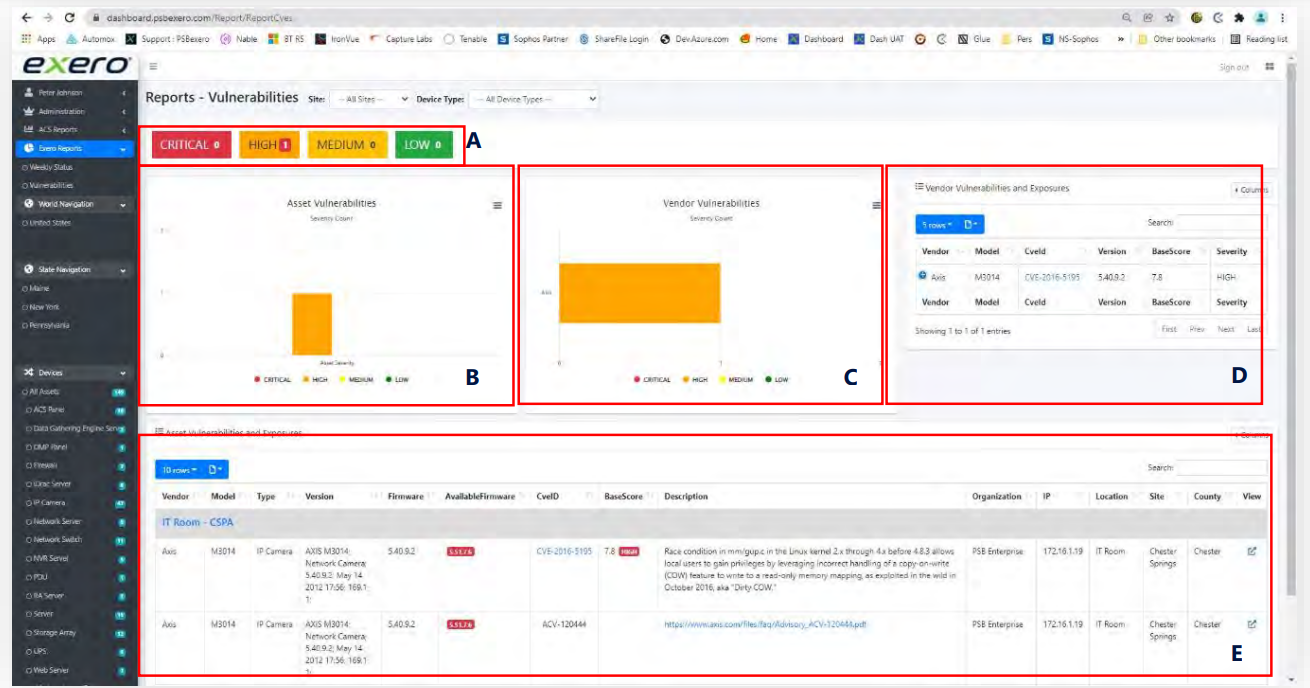Open the external view icon on the CVE-2016-5195 row
1310x688 pixels.
click(1254, 551)
